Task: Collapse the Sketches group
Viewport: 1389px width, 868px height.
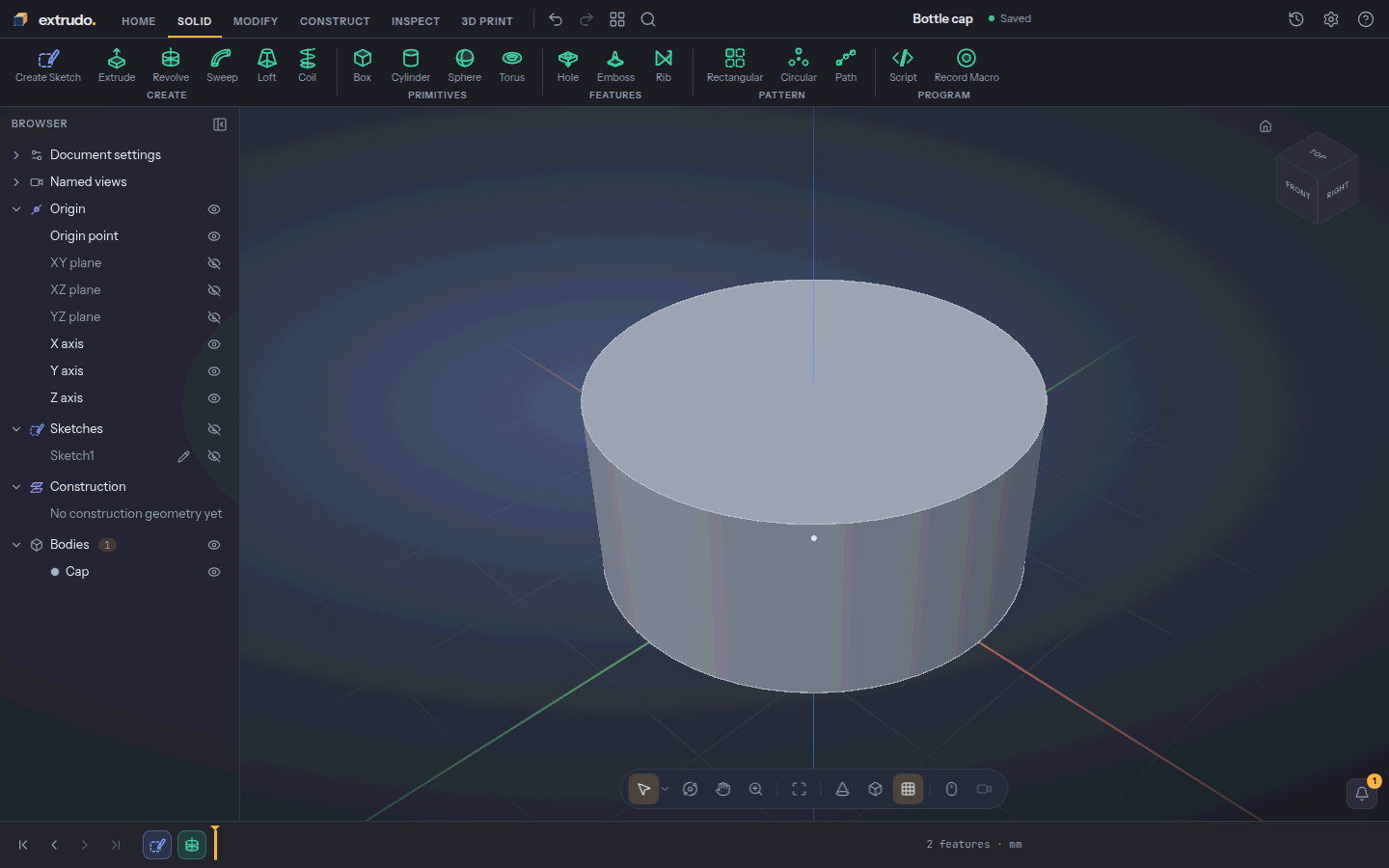Action: pos(16,429)
